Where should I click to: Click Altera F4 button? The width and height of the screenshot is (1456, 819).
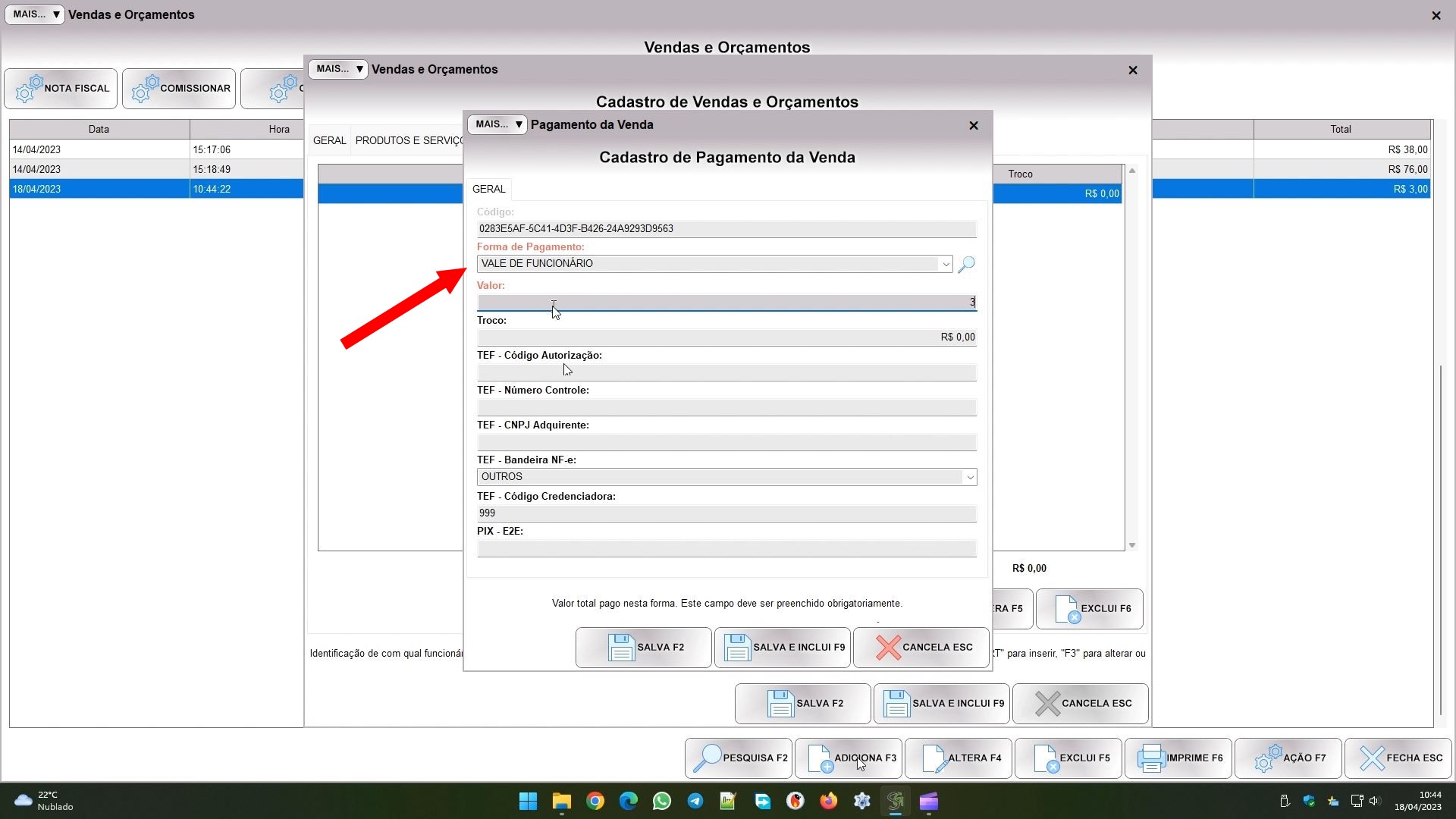pos(959,758)
